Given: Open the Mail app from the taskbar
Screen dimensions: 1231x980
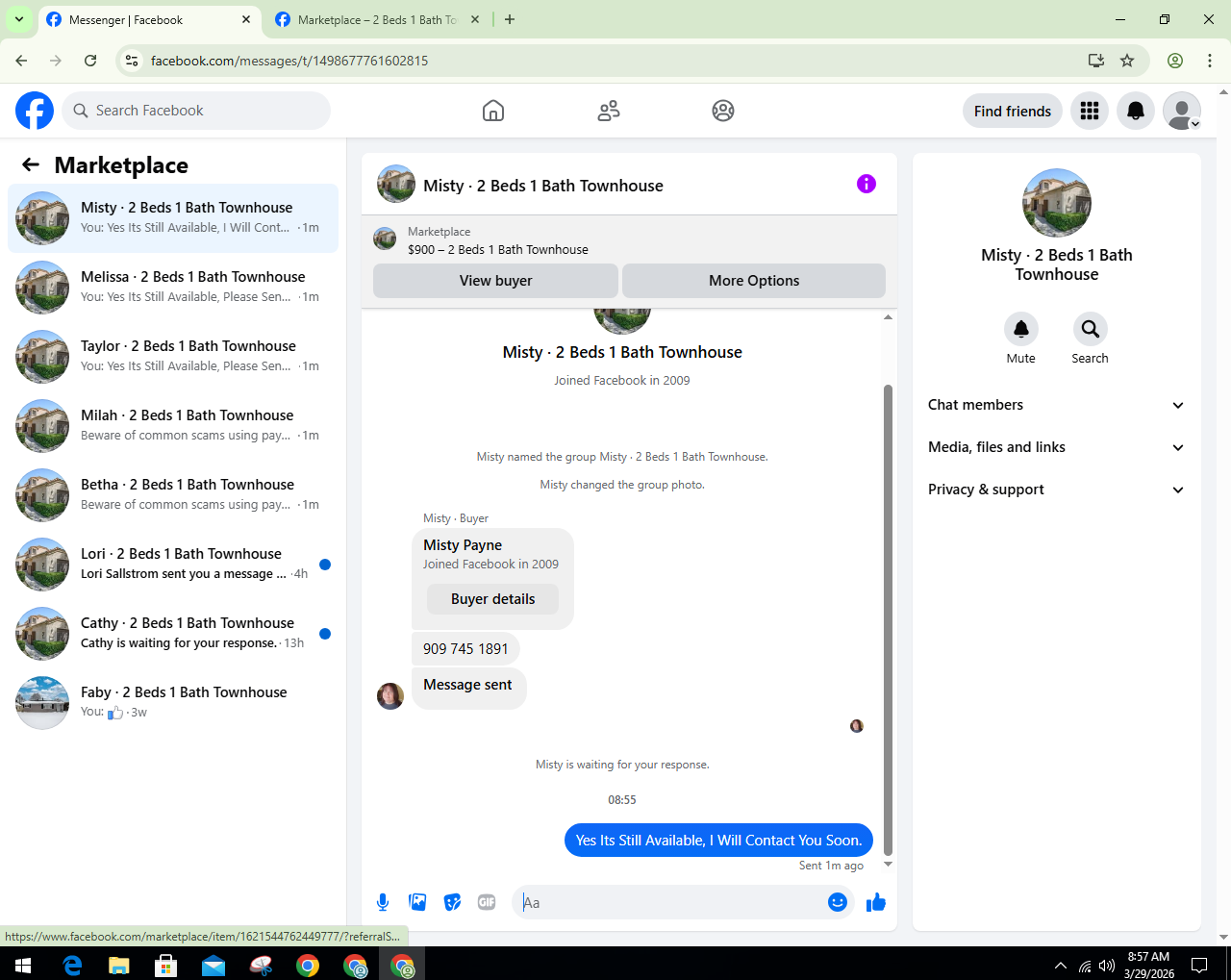Looking at the screenshot, I should point(214,965).
